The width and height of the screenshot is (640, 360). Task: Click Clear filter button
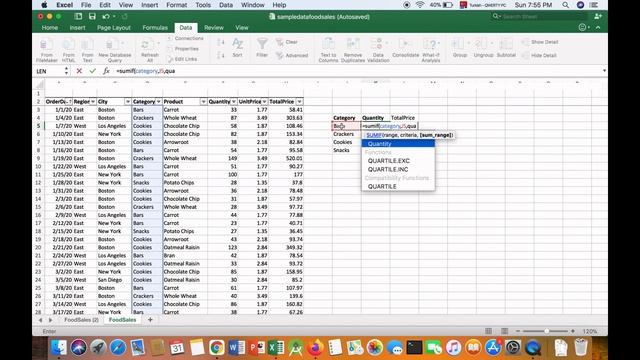(x=287, y=42)
